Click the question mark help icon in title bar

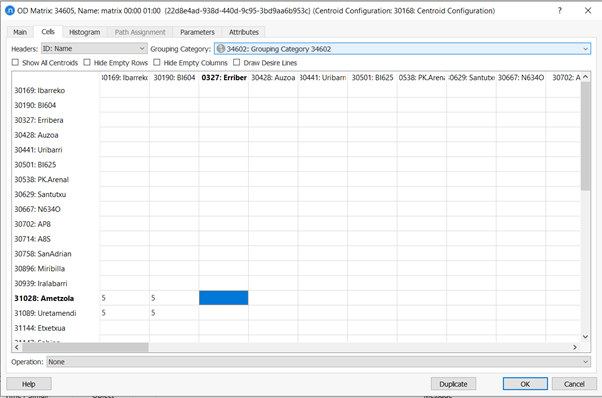point(560,11)
